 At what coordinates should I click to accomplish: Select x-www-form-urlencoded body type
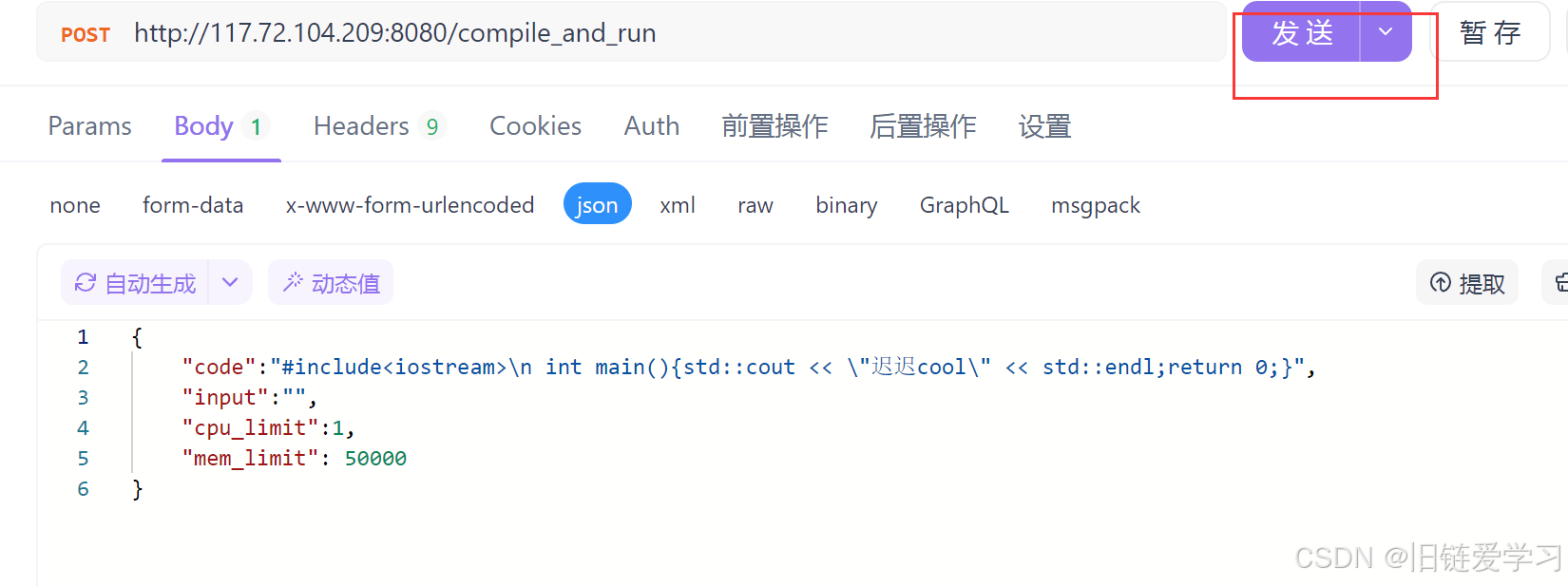410,205
